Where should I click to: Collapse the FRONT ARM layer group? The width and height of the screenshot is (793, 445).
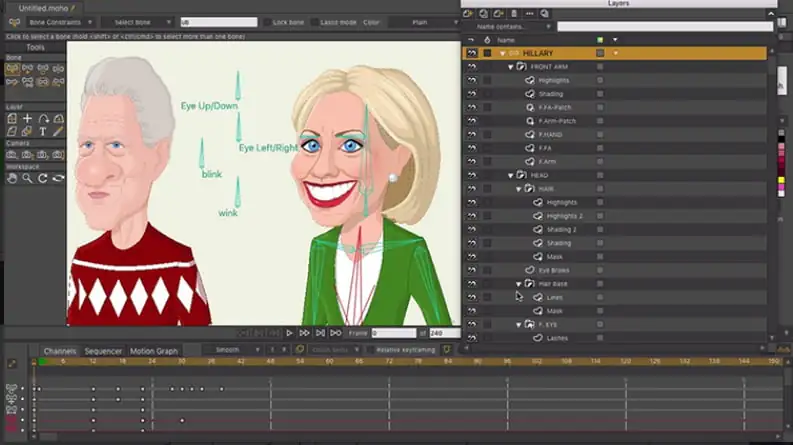[x=510, y=67]
